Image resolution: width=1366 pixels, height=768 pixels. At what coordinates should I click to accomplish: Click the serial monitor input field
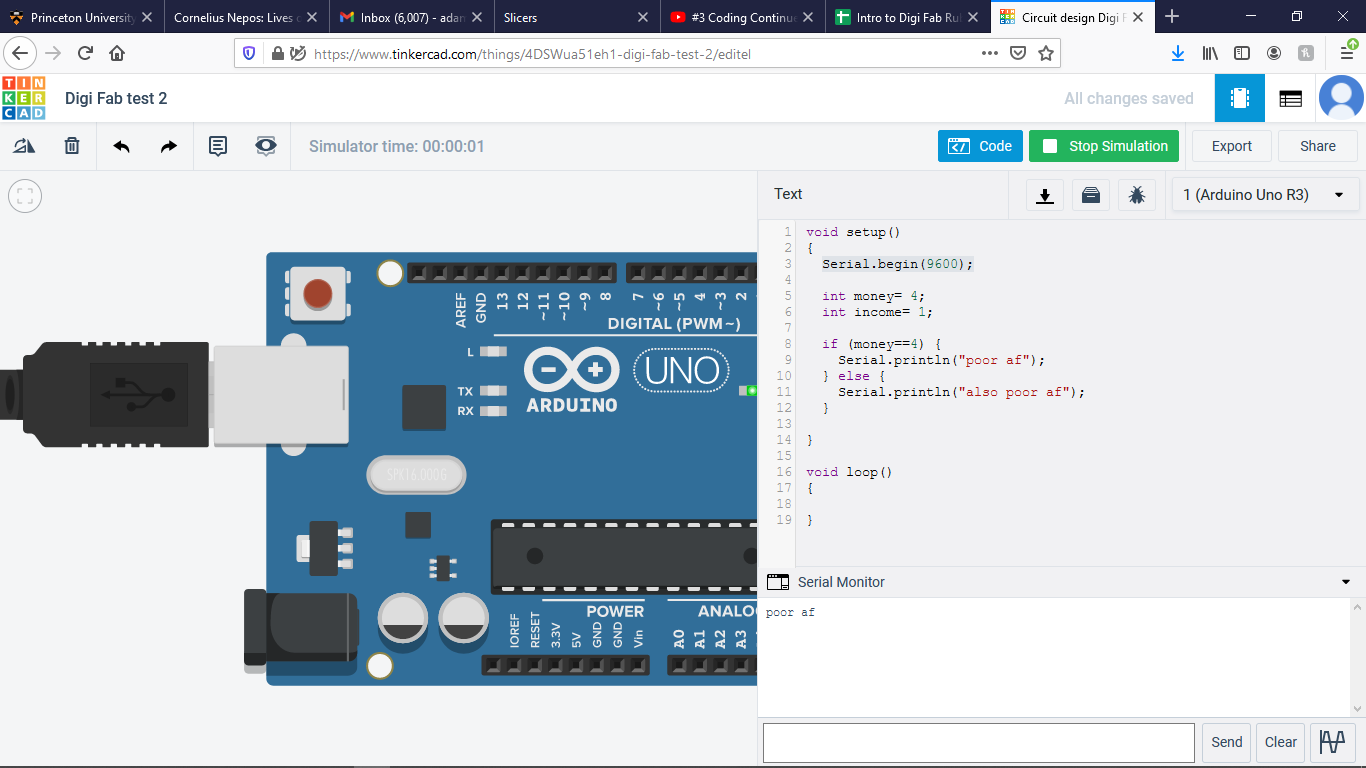point(978,743)
